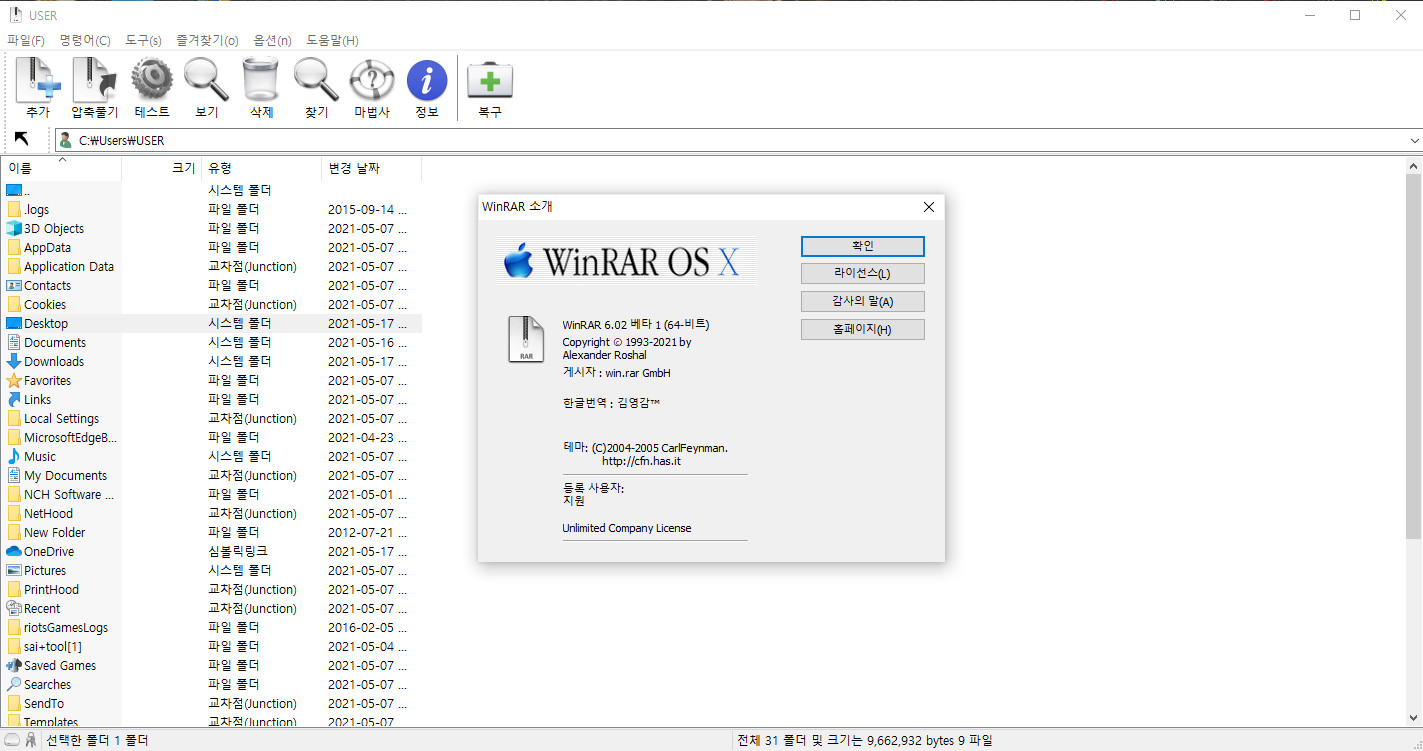Click the Favorites star icon
This screenshot has width=1423, height=751.
pyautogui.click(x=14, y=380)
